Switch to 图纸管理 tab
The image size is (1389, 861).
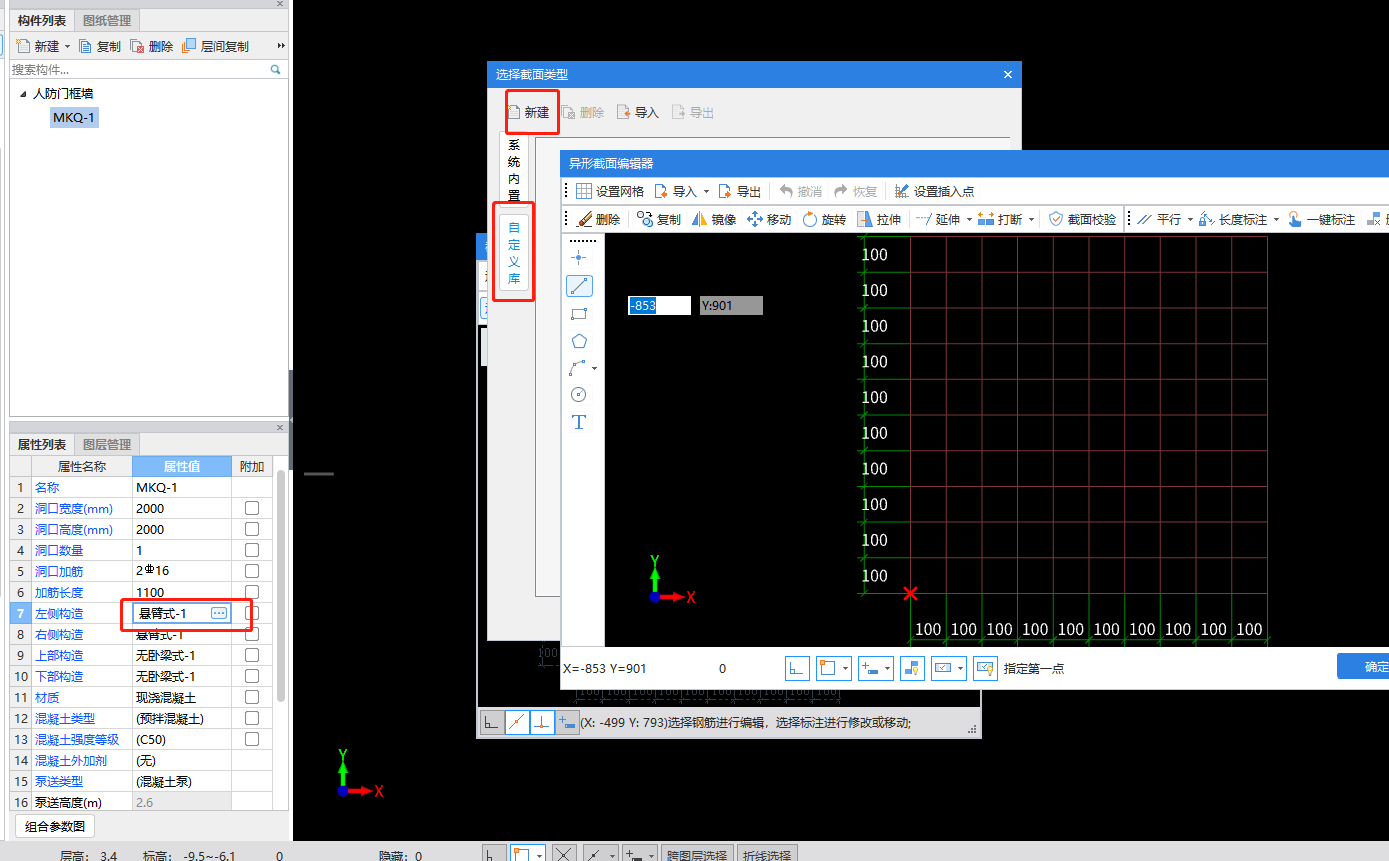[106, 20]
